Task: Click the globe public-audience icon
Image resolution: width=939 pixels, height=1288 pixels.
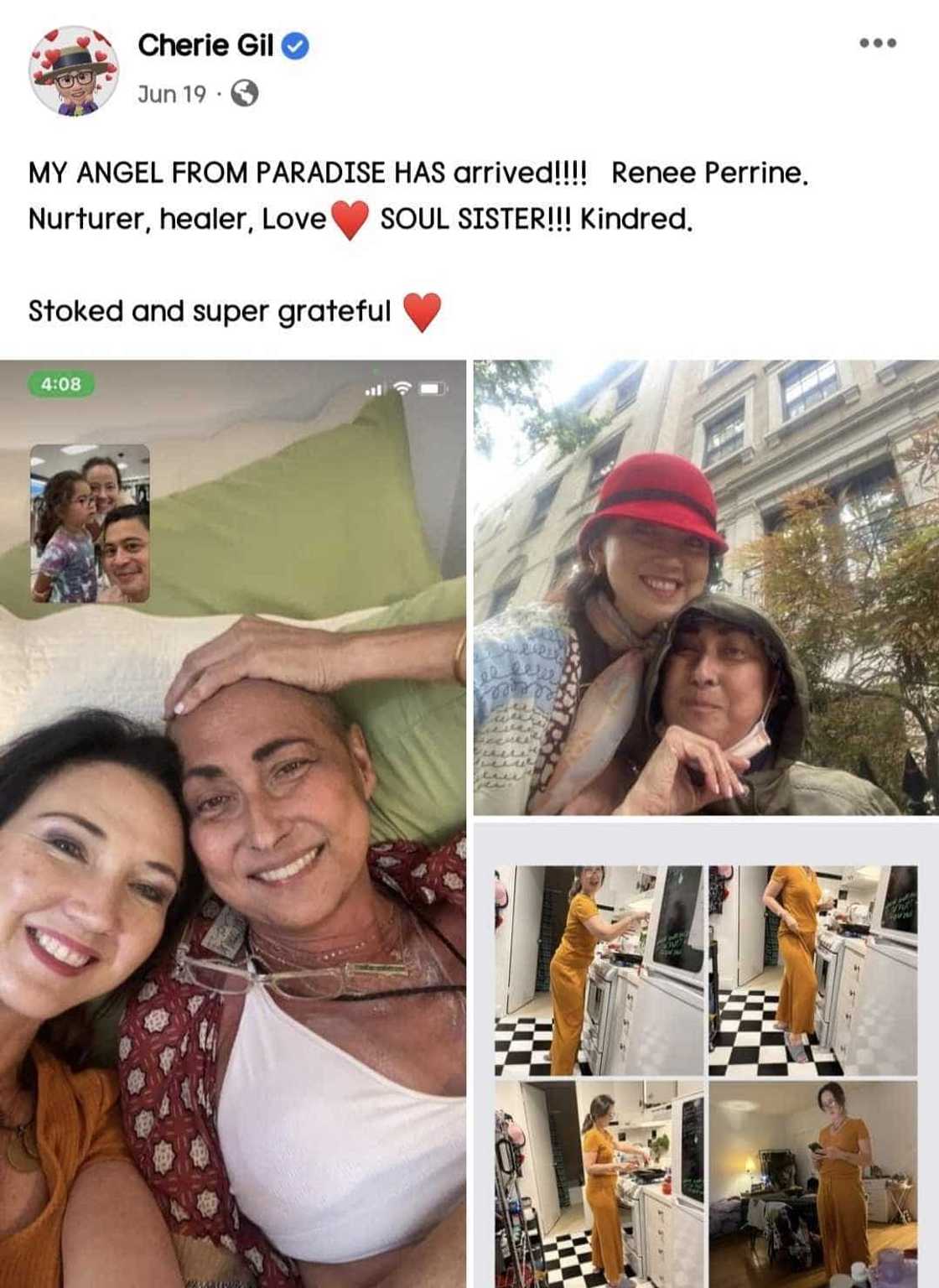Action: (244, 93)
